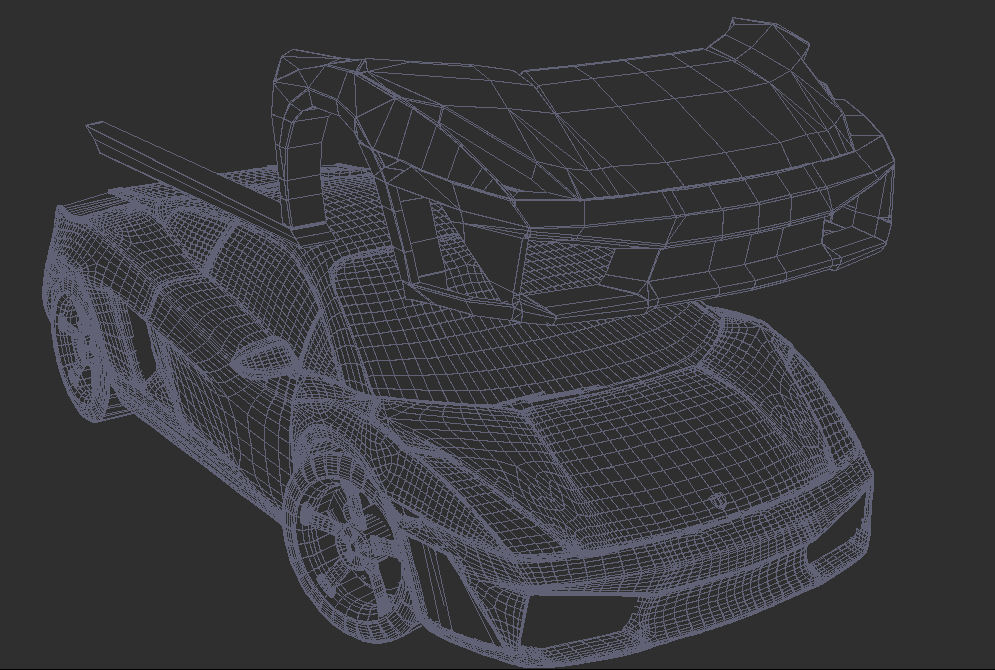Select the high-poly car's rear left wheel
Screen dimensions: 995x670
coord(79,352)
